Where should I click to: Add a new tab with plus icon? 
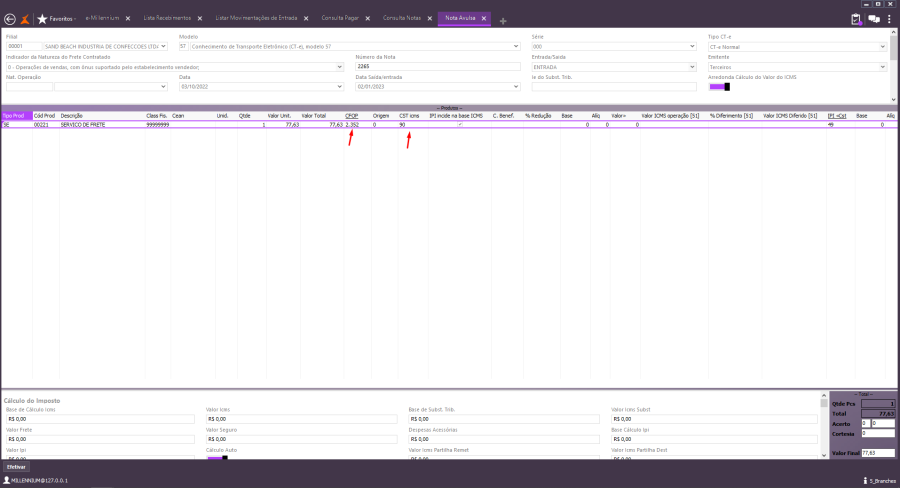[x=503, y=21]
